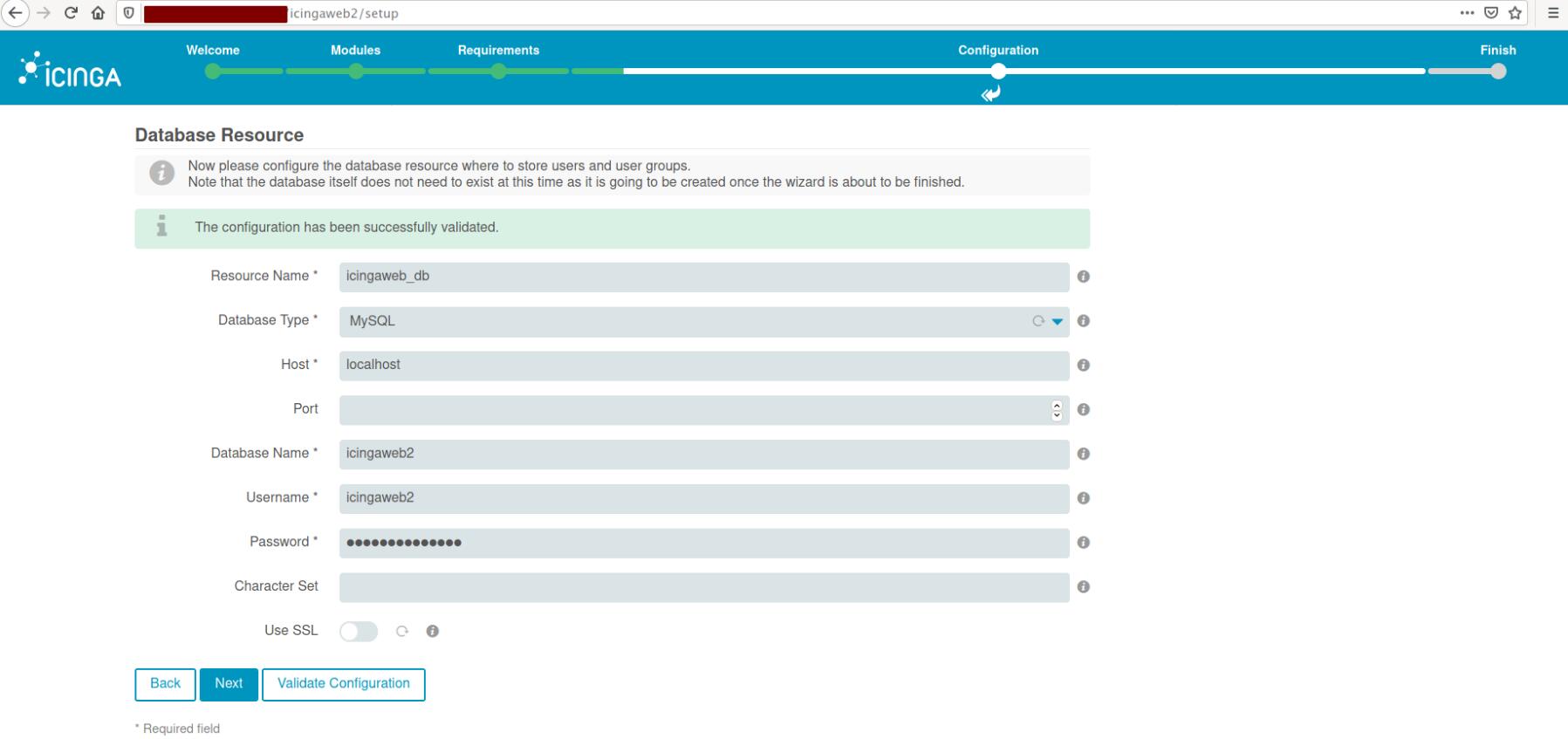Show help info for Database Type
This screenshot has width=1568, height=739.
(x=1084, y=321)
